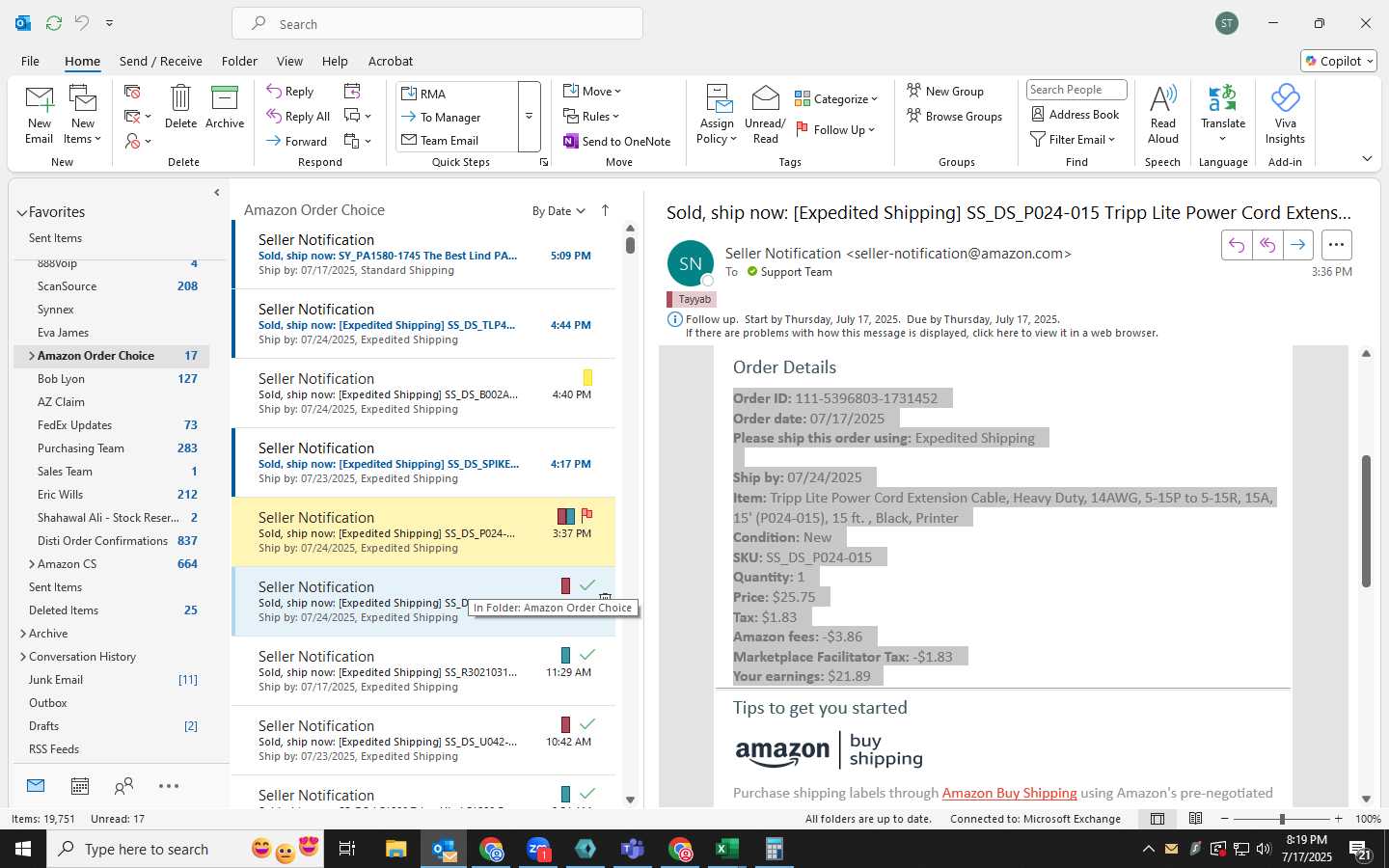
Task: Open the Translate menu
Action: coord(1223,115)
